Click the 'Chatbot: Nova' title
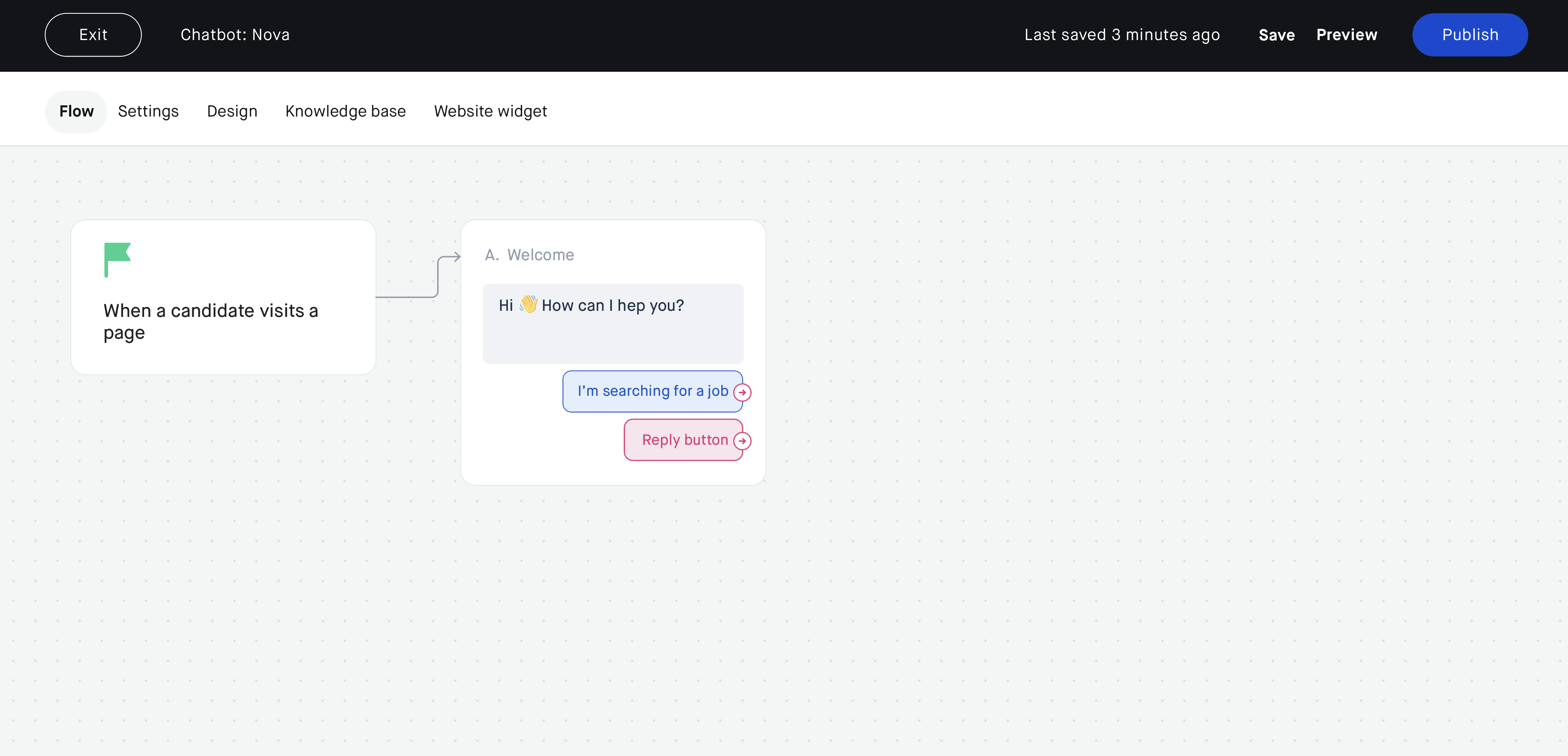This screenshot has width=1568, height=756. 235,35
